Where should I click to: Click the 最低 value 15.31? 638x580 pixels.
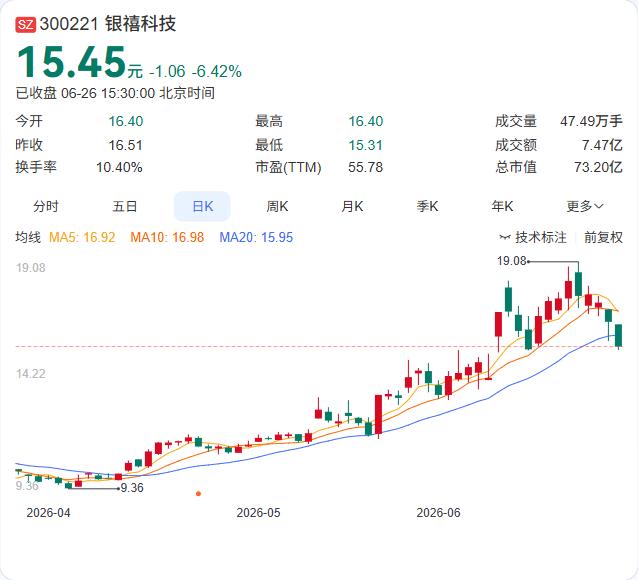click(x=365, y=145)
